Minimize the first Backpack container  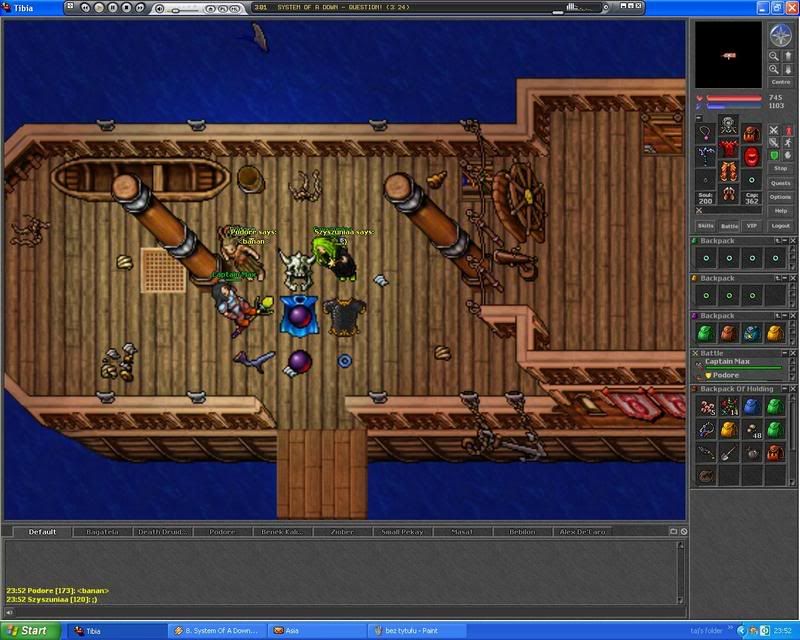point(785,240)
